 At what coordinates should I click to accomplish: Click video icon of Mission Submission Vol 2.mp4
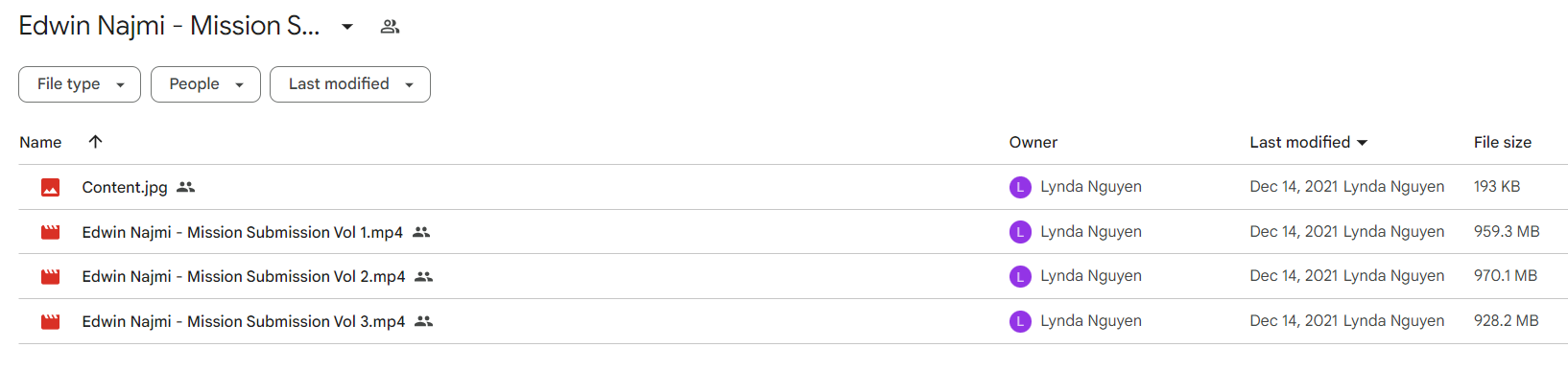(x=51, y=277)
